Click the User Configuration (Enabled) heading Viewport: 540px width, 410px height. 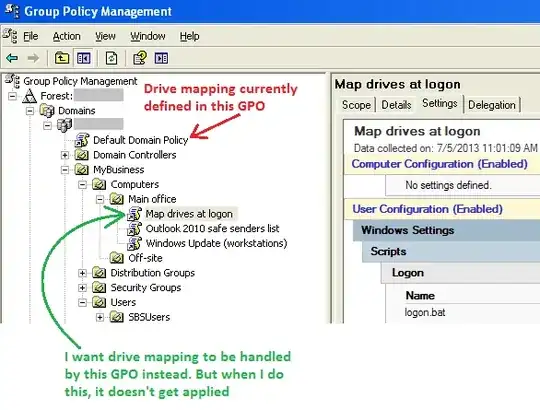pos(427,209)
